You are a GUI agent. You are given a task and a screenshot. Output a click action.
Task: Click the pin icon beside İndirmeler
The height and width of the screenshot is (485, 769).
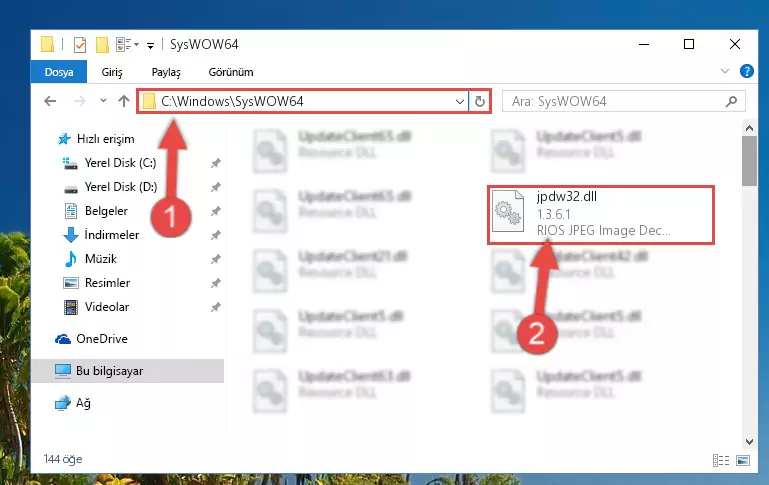tap(215, 235)
